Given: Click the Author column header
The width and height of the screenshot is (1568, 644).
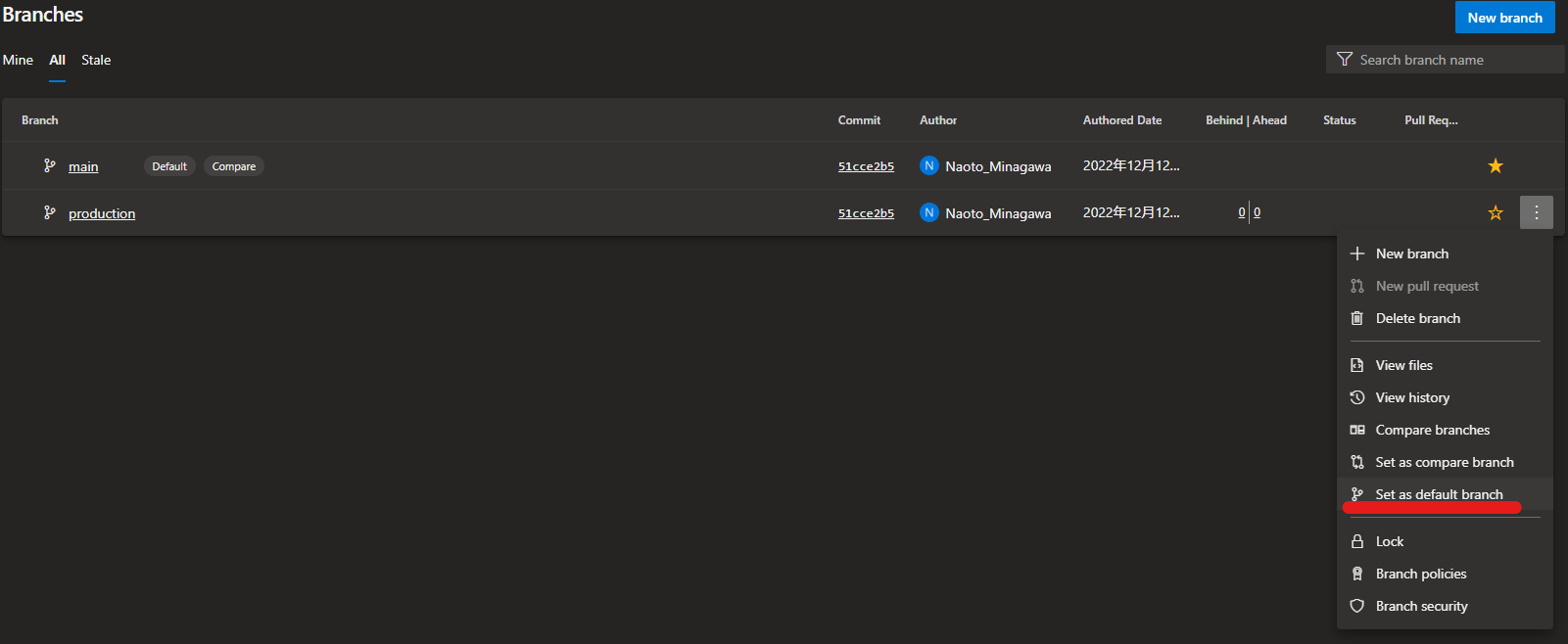Looking at the screenshot, I should tap(938, 120).
